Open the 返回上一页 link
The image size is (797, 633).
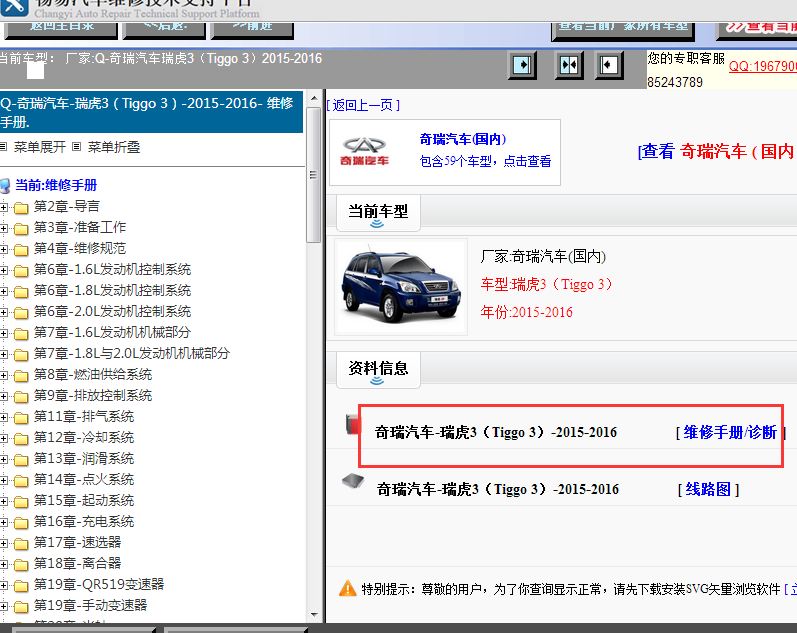coord(363,105)
